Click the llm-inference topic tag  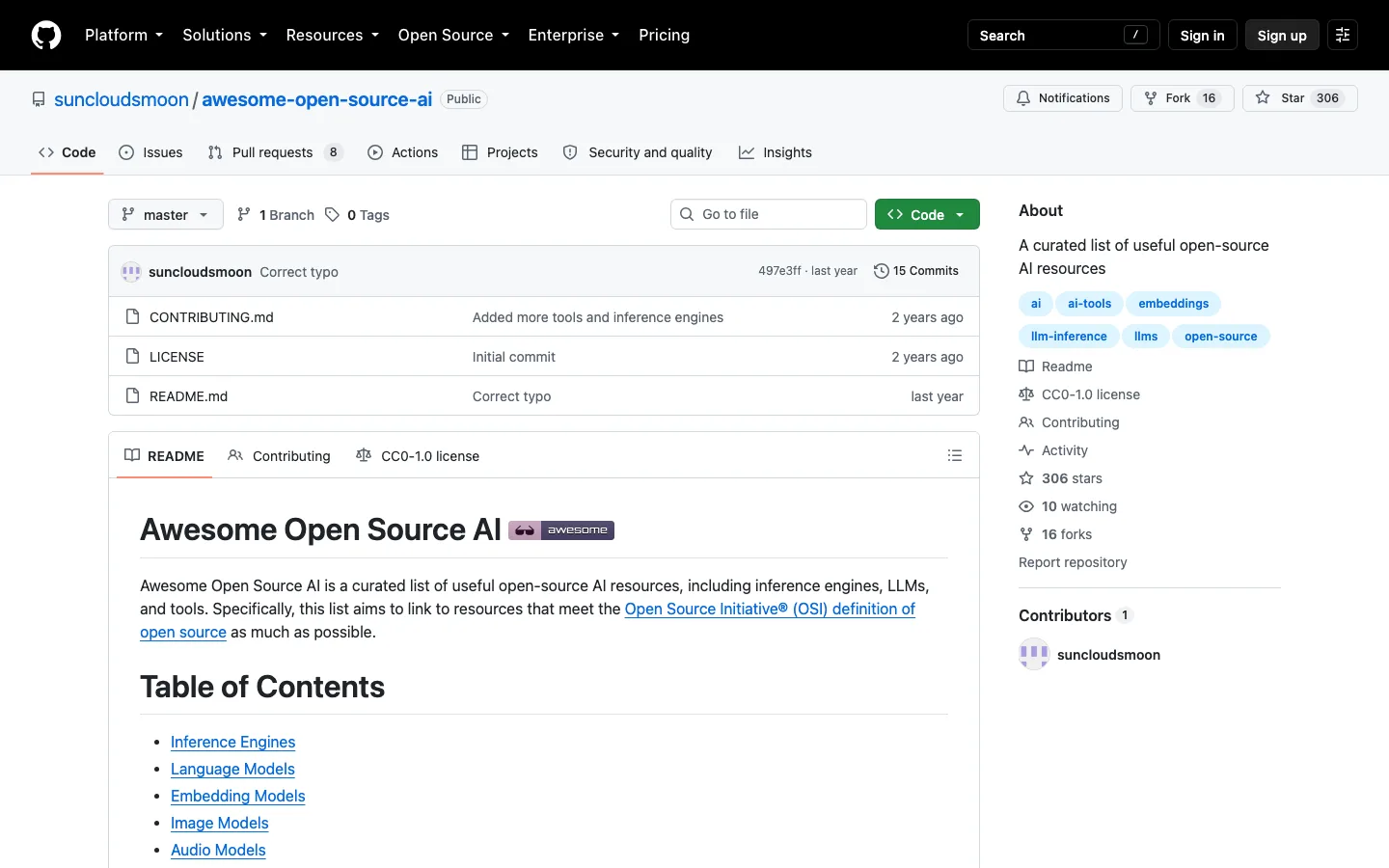tap(1069, 337)
